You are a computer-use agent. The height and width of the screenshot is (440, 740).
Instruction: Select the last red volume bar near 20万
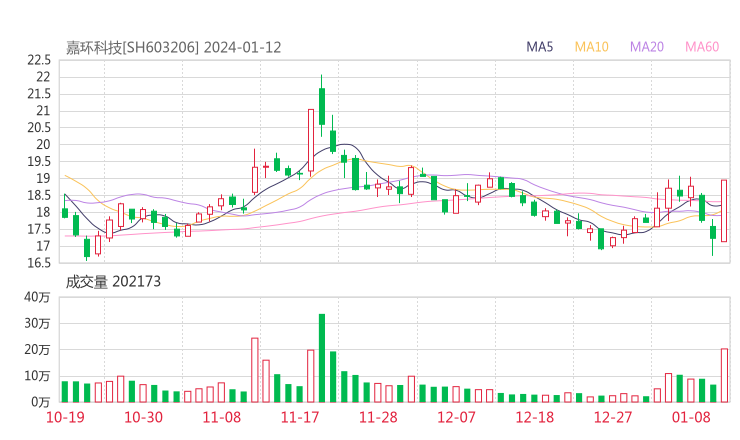click(724, 376)
